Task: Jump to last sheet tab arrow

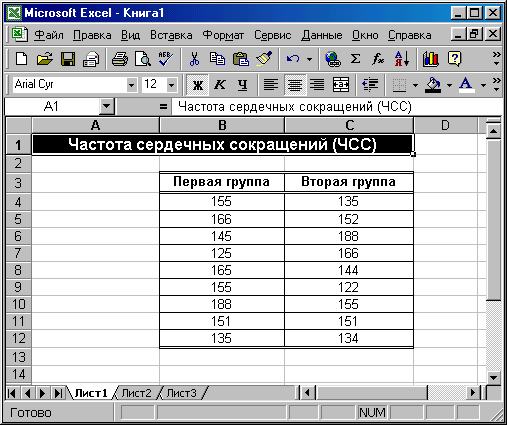Action: click(x=58, y=393)
